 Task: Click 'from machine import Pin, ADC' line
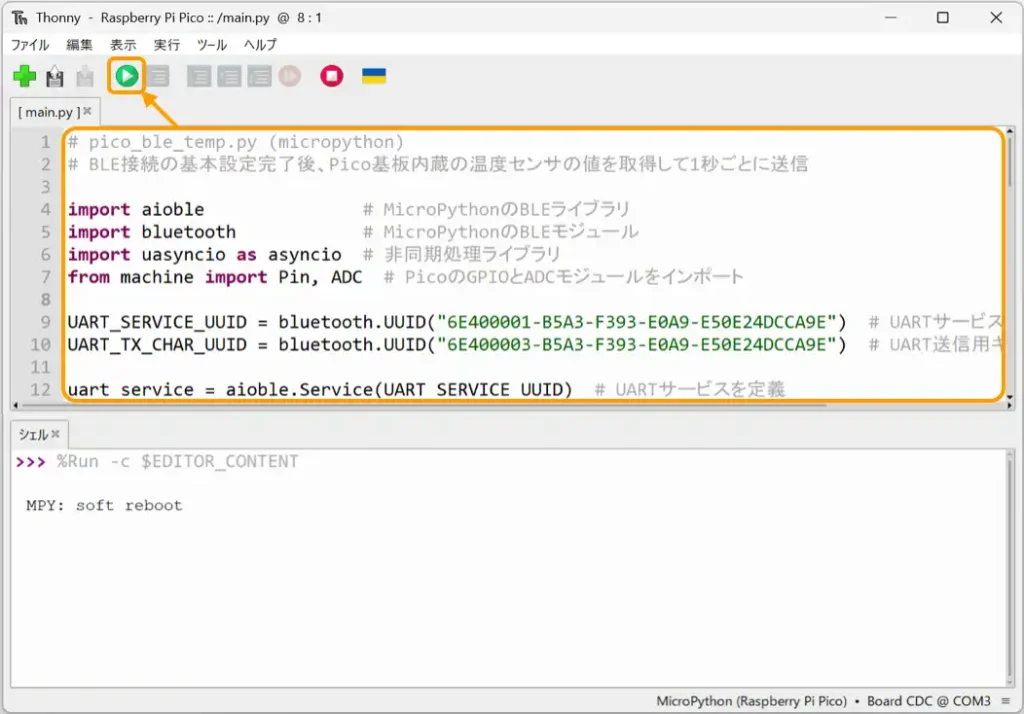point(215,277)
